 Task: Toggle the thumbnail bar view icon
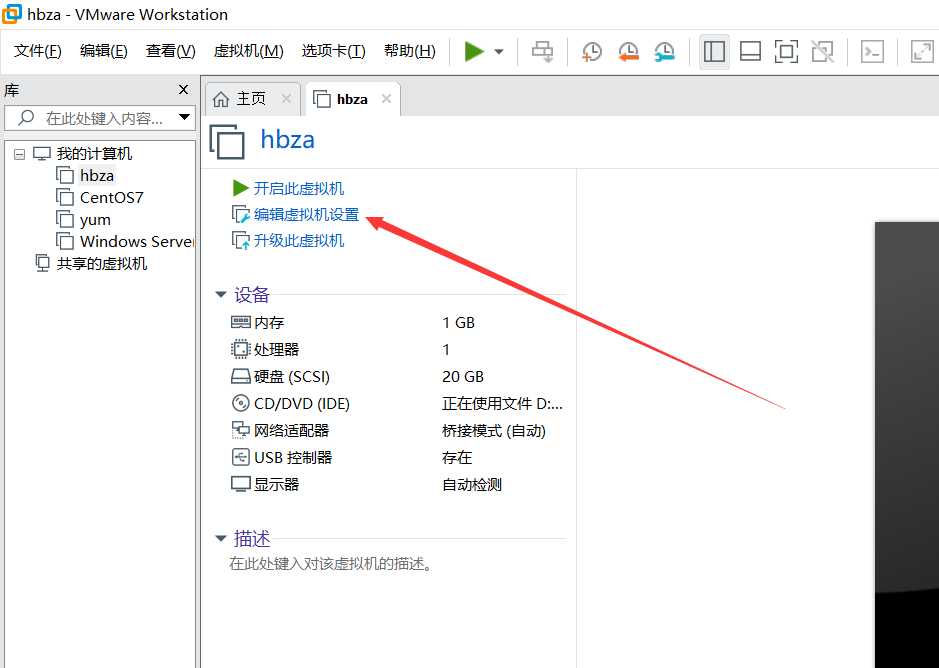point(750,52)
